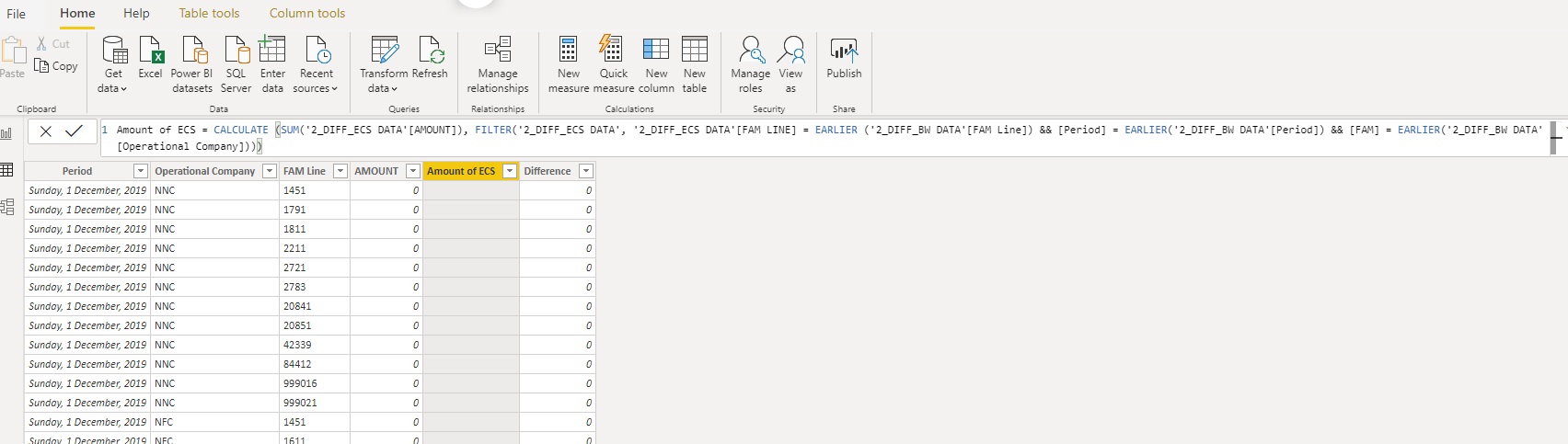Import data from Excel
Image resolution: width=1568 pixels, height=444 pixels.
click(150, 58)
